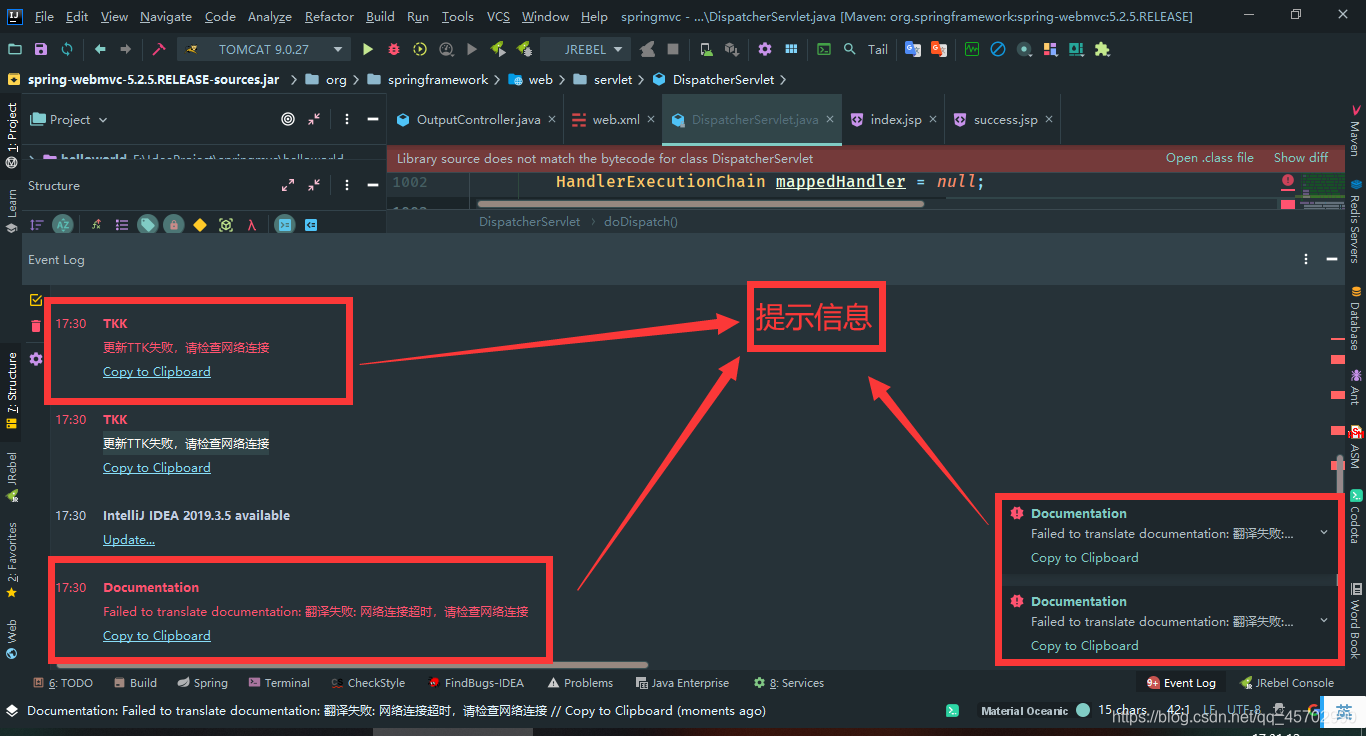1366x736 pixels.
Task: Start Debug with the red bug icon
Action: pyautogui.click(x=394, y=49)
